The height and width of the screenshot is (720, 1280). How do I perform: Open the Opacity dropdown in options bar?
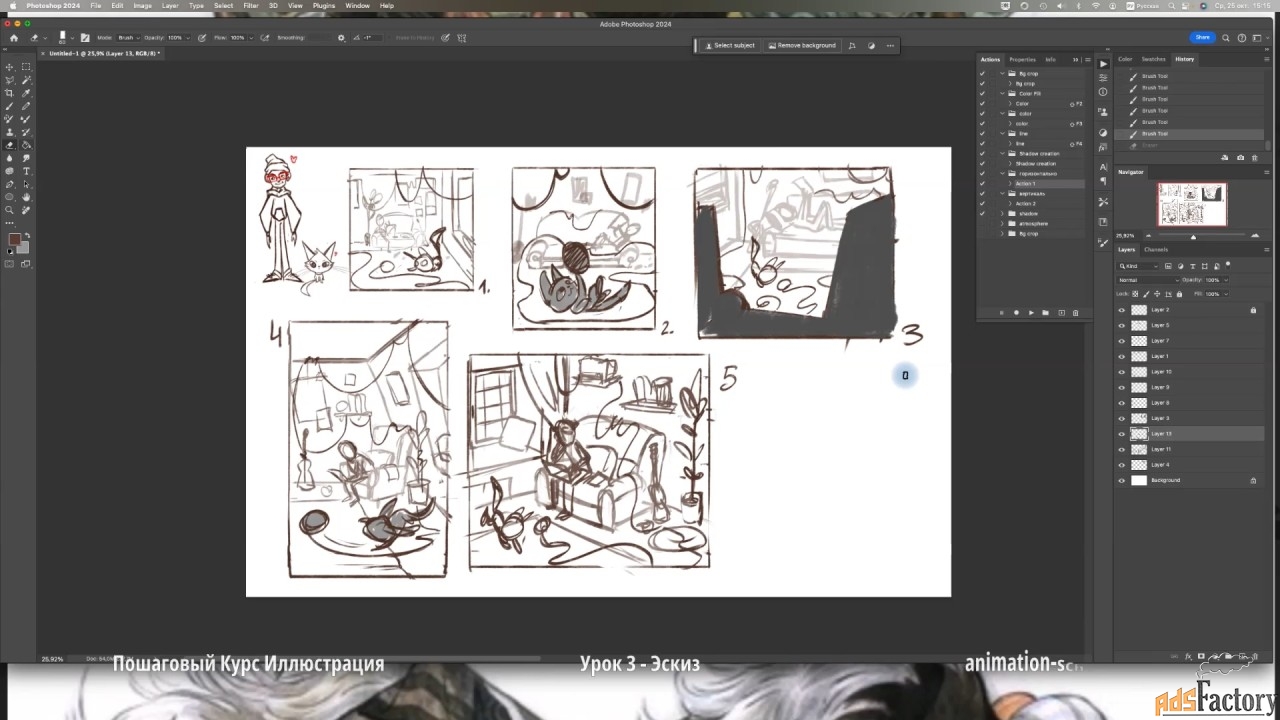(x=189, y=38)
